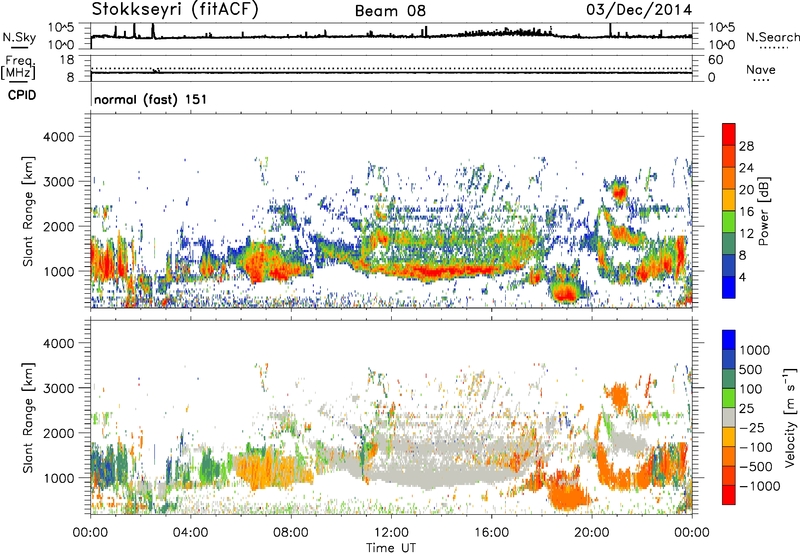
Task: Pick the bottom red segment of velocity color bar
Action: (x=729, y=495)
